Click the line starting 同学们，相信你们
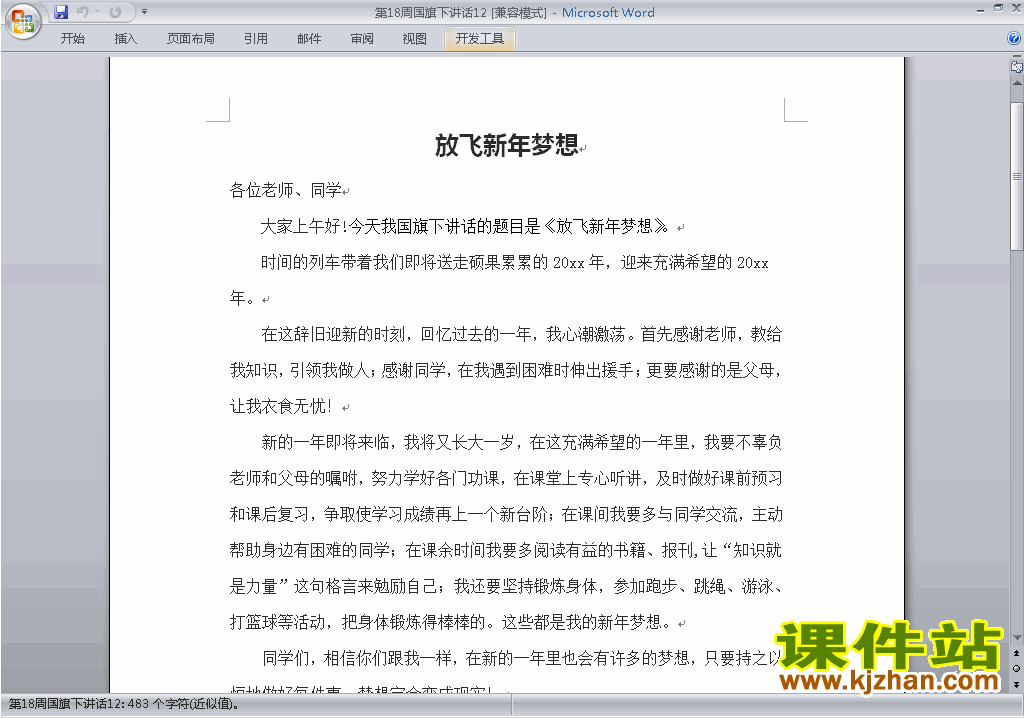Image resolution: width=1024 pixels, height=718 pixels. click(x=521, y=658)
